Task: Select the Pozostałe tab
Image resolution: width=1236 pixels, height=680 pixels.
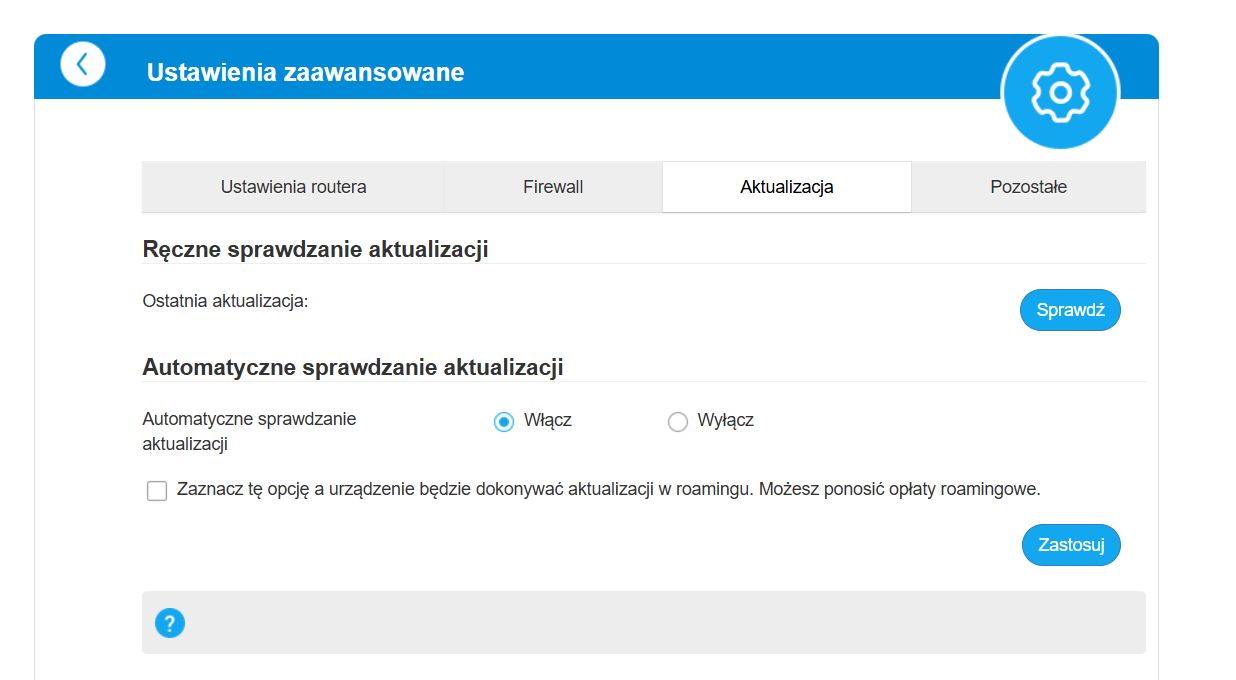Action: [1029, 186]
